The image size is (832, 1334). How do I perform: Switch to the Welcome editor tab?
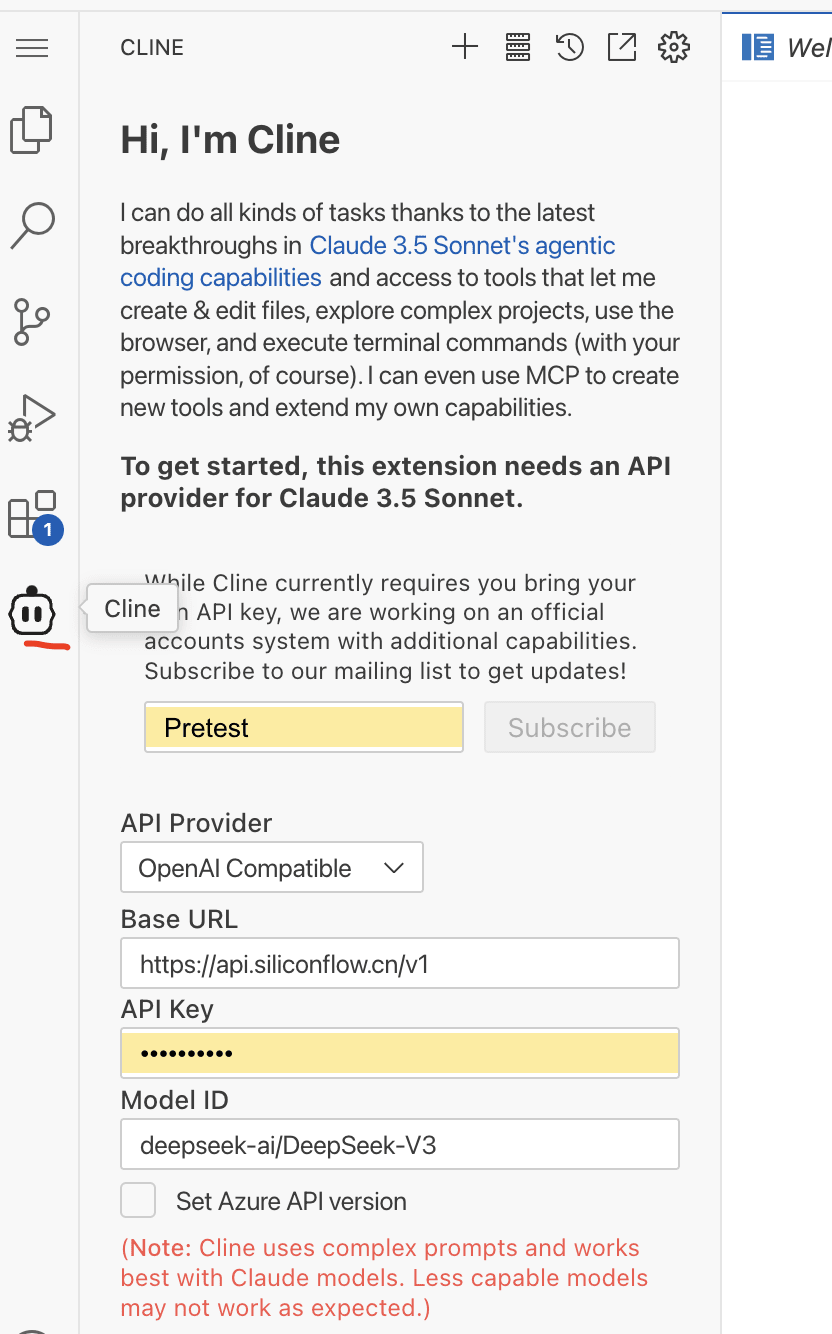786,47
